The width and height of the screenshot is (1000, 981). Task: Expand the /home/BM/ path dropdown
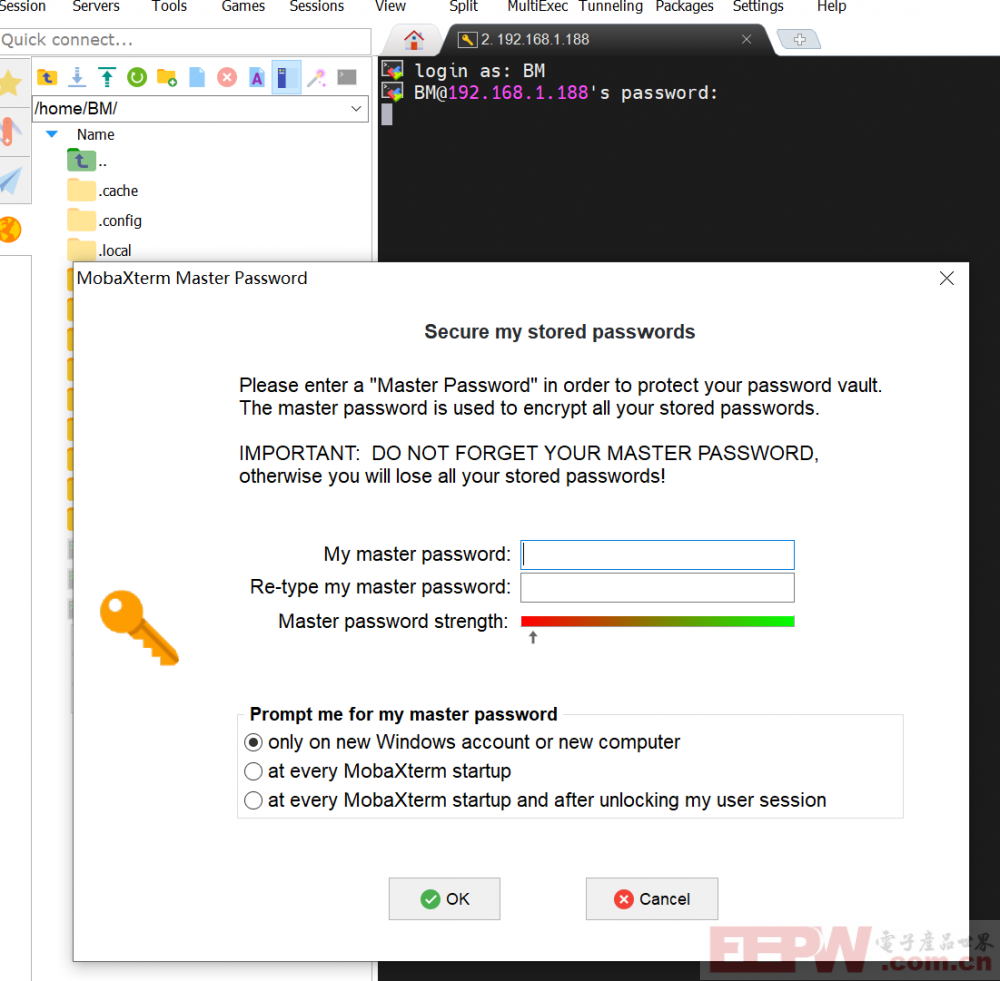356,109
